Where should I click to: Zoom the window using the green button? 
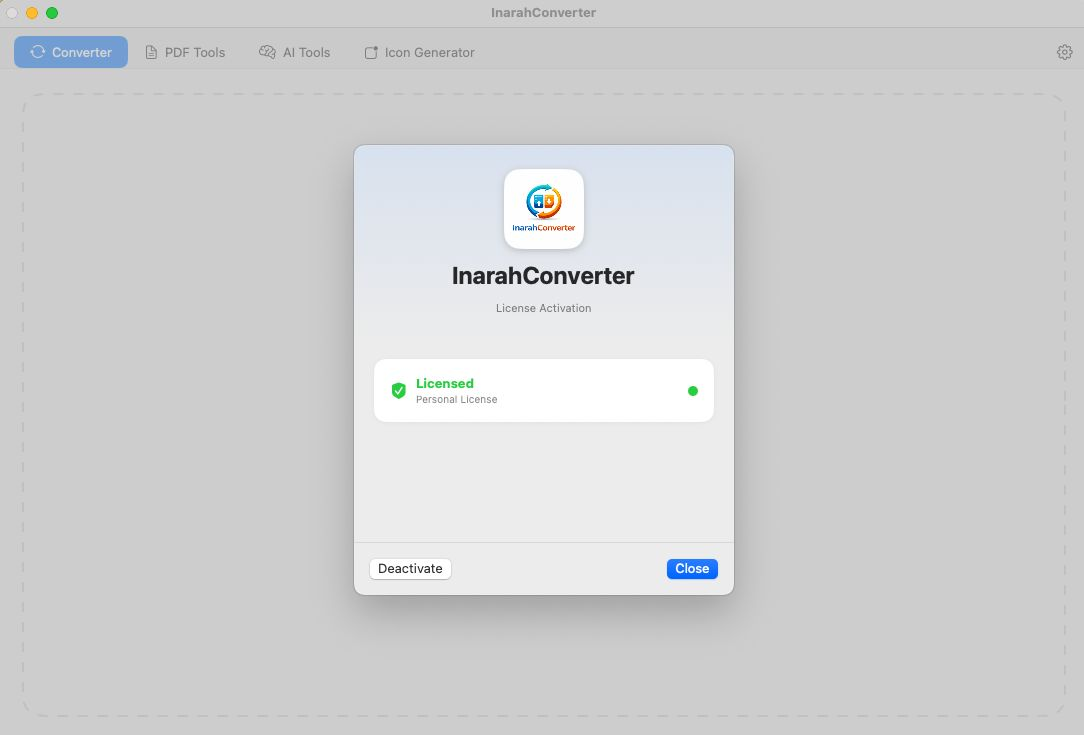pos(52,13)
